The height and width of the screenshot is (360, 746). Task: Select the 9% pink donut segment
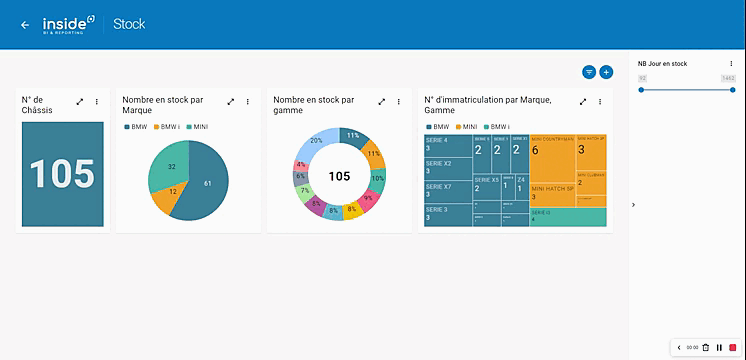pos(368,198)
